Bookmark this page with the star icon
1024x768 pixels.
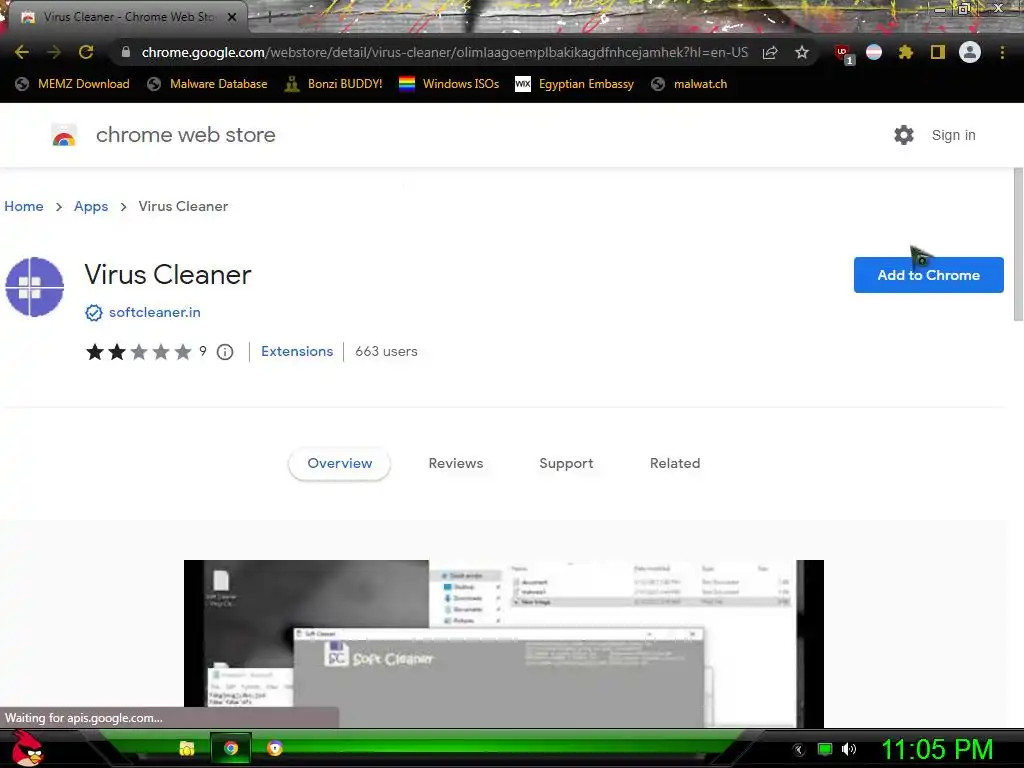tap(802, 52)
